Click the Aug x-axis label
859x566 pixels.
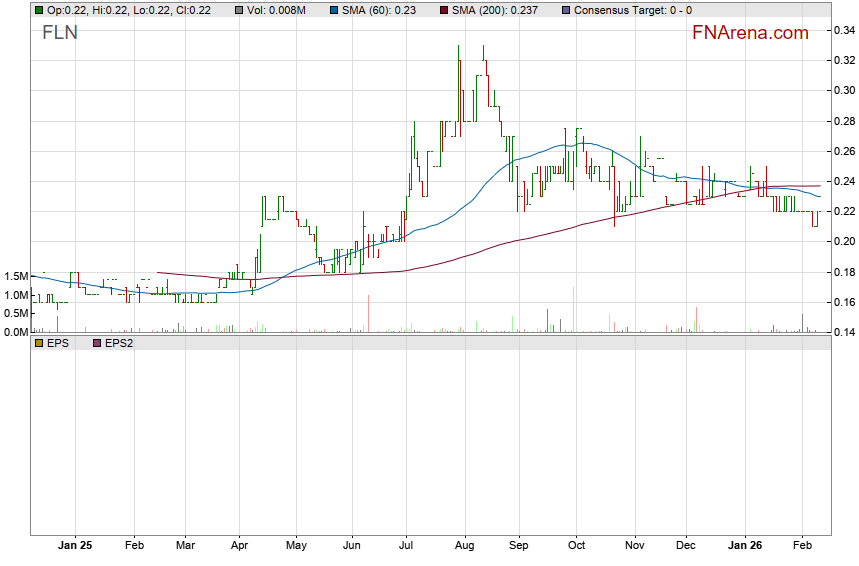(x=463, y=546)
